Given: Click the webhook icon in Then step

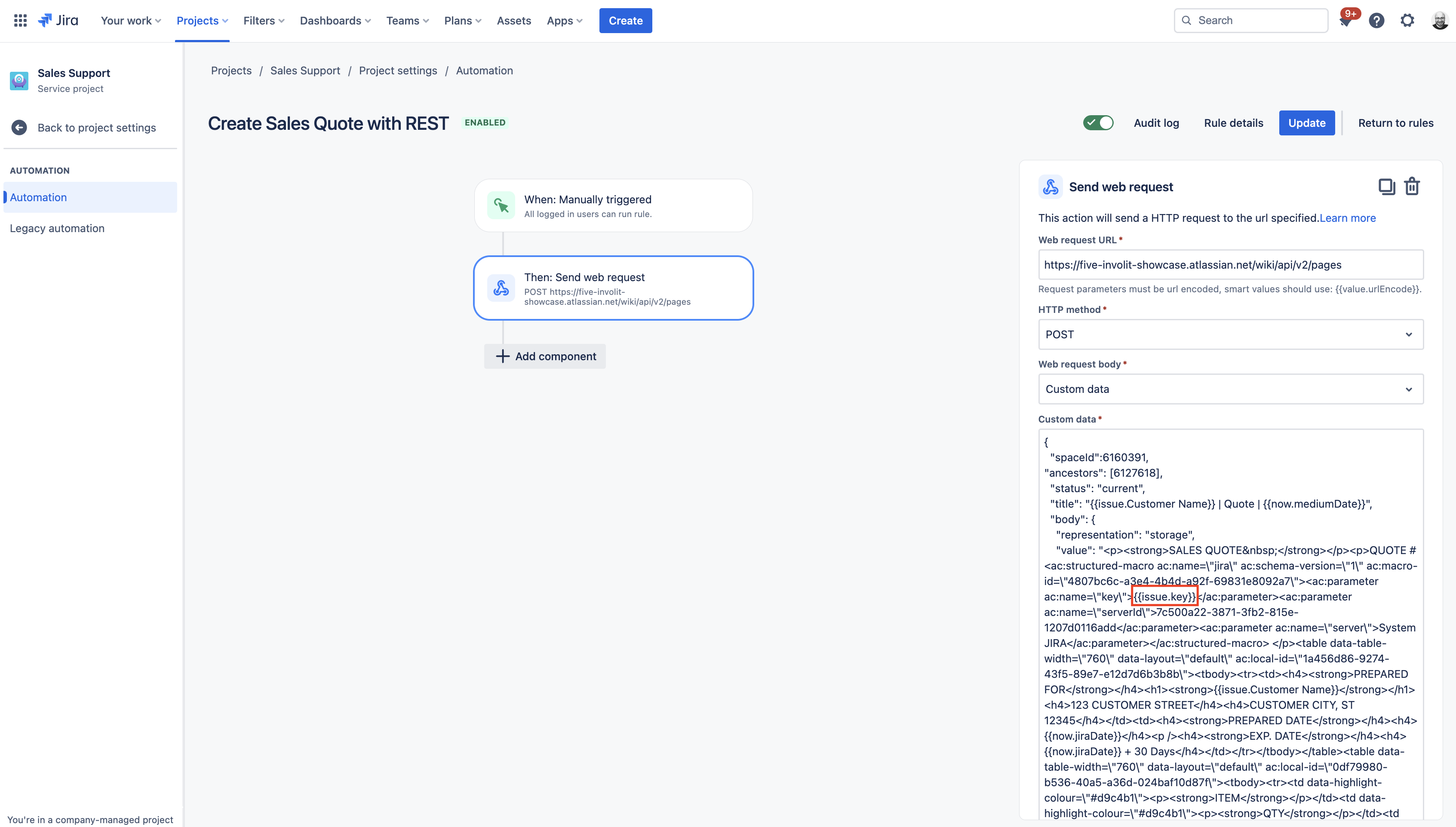Looking at the screenshot, I should (x=501, y=288).
